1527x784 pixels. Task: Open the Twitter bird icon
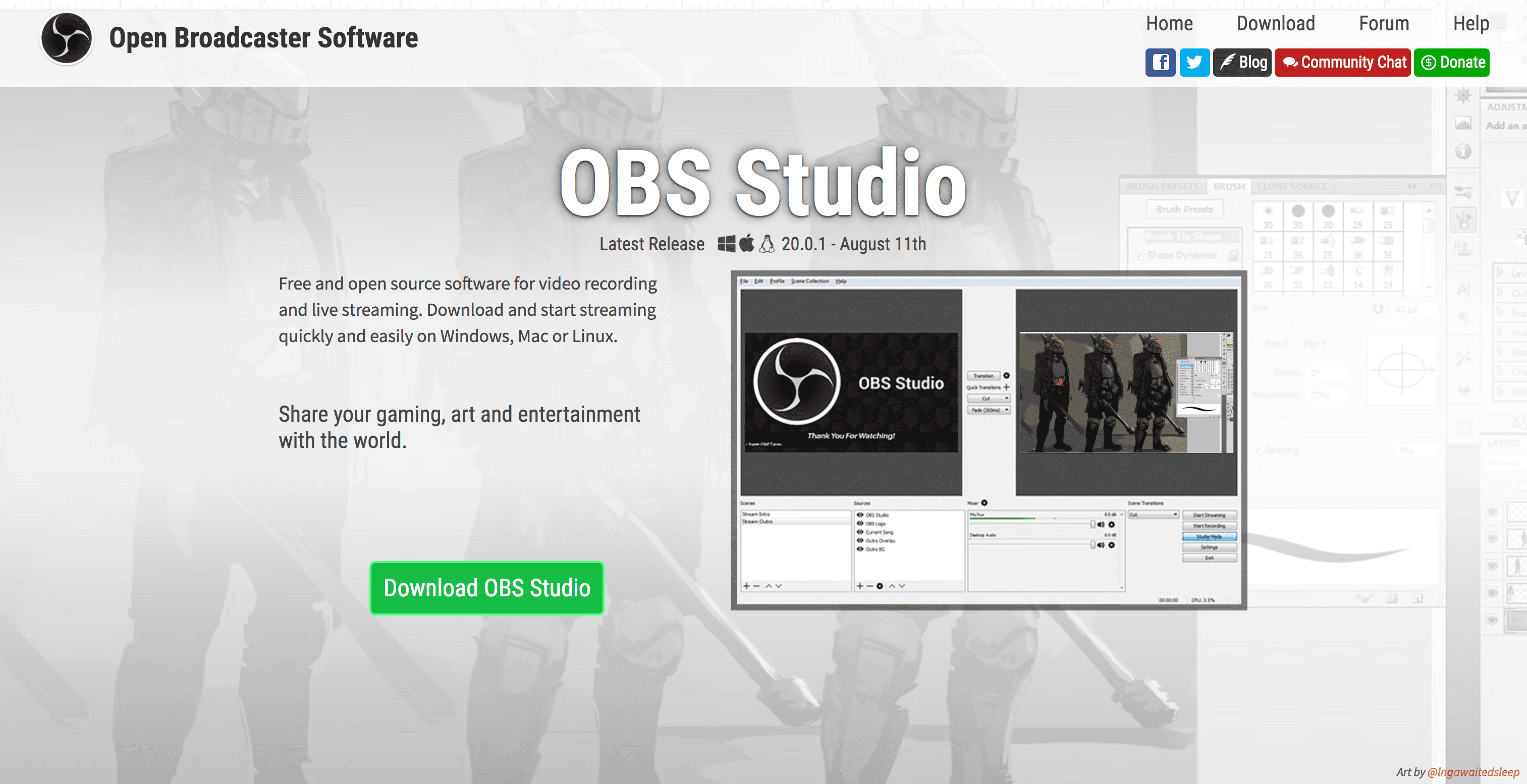(x=1194, y=62)
